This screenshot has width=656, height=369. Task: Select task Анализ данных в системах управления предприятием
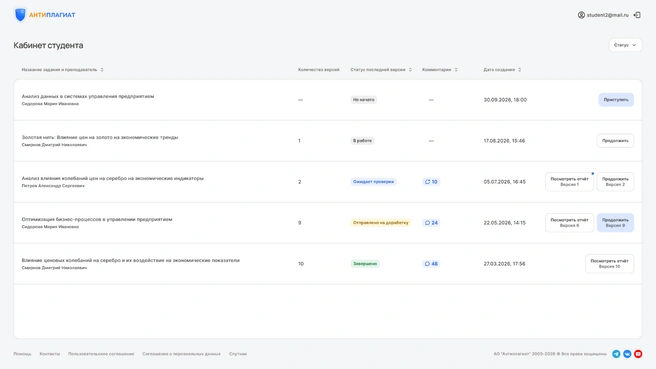click(88, 96)
